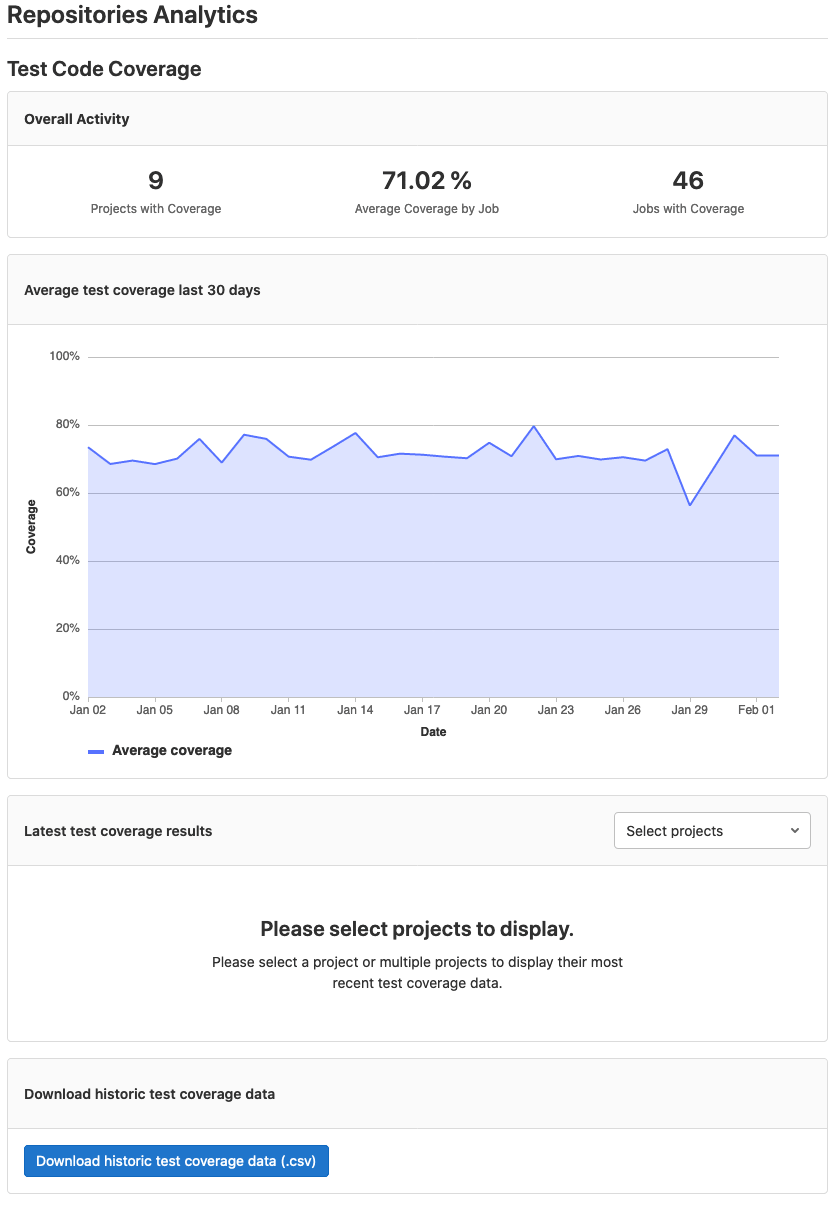The height and width of the screenshot is (1205, 835).
Task: Click the Download historic test coverage data button
Action: click(x=176, y=1160)
